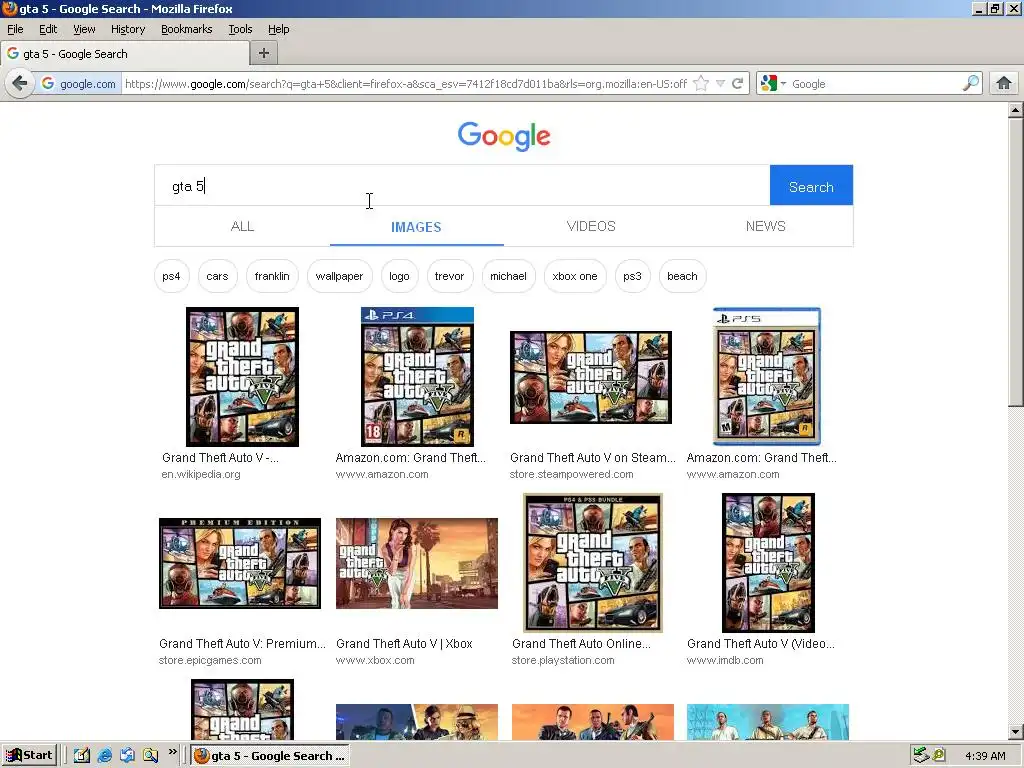
Task: Open the Tools menu
Action: [x=240, y=29]
